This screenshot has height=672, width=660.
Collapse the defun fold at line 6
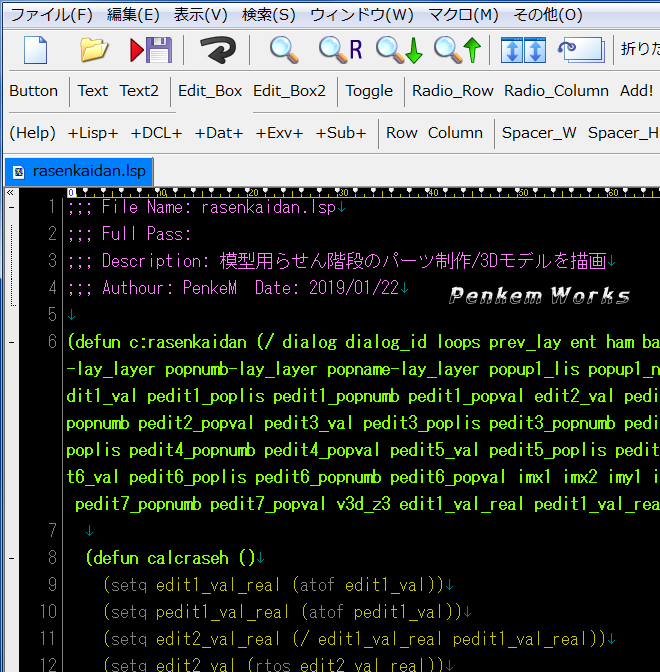[12, 342]
